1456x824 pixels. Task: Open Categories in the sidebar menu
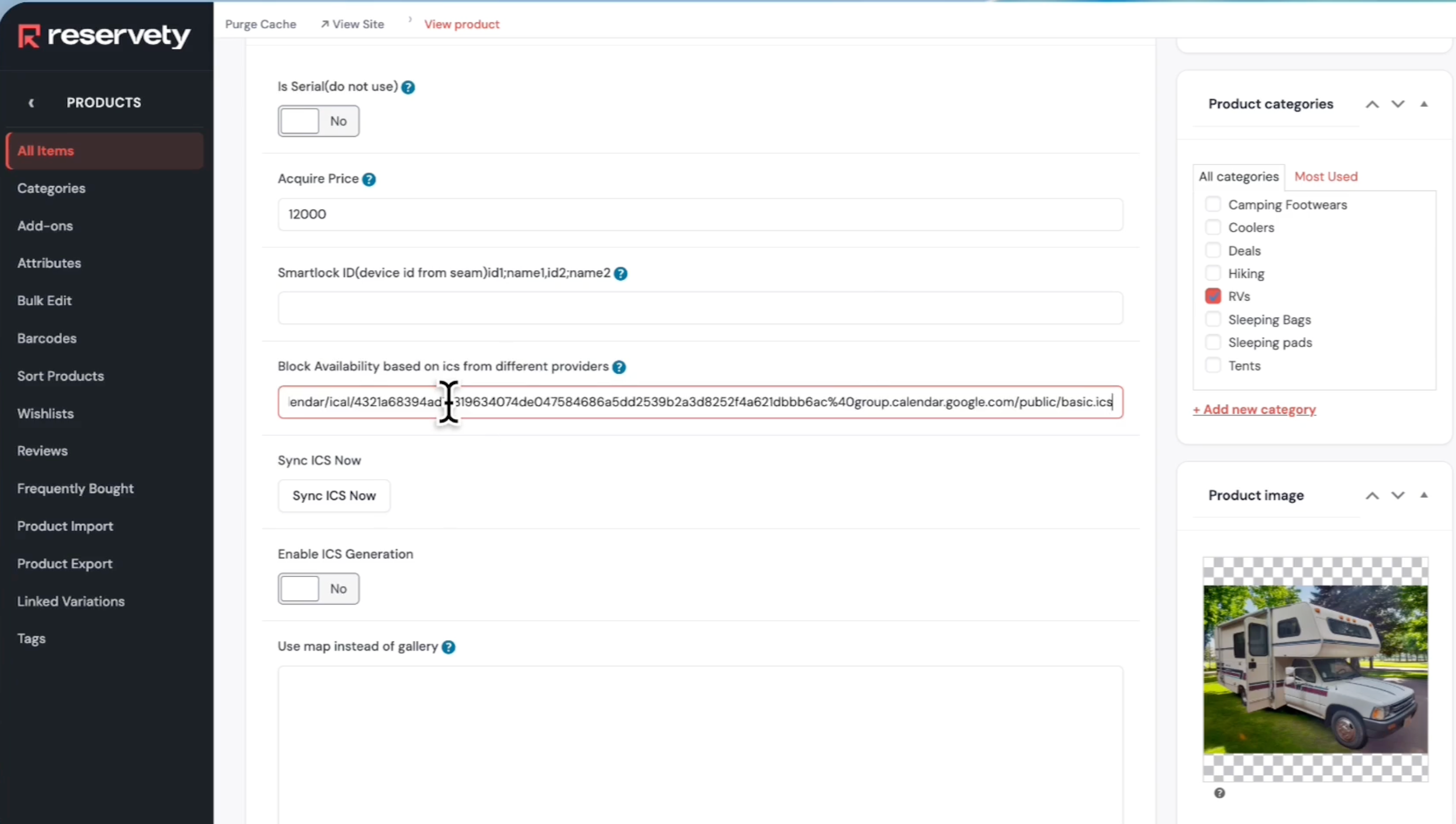coord(51,188)
